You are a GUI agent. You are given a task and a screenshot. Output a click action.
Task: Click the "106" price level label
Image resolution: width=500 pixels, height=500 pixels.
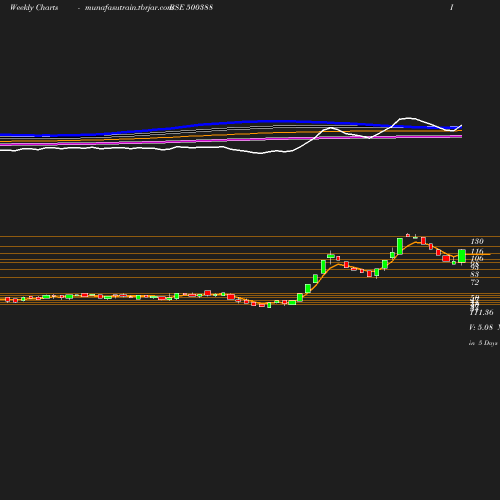pos(477,258)
